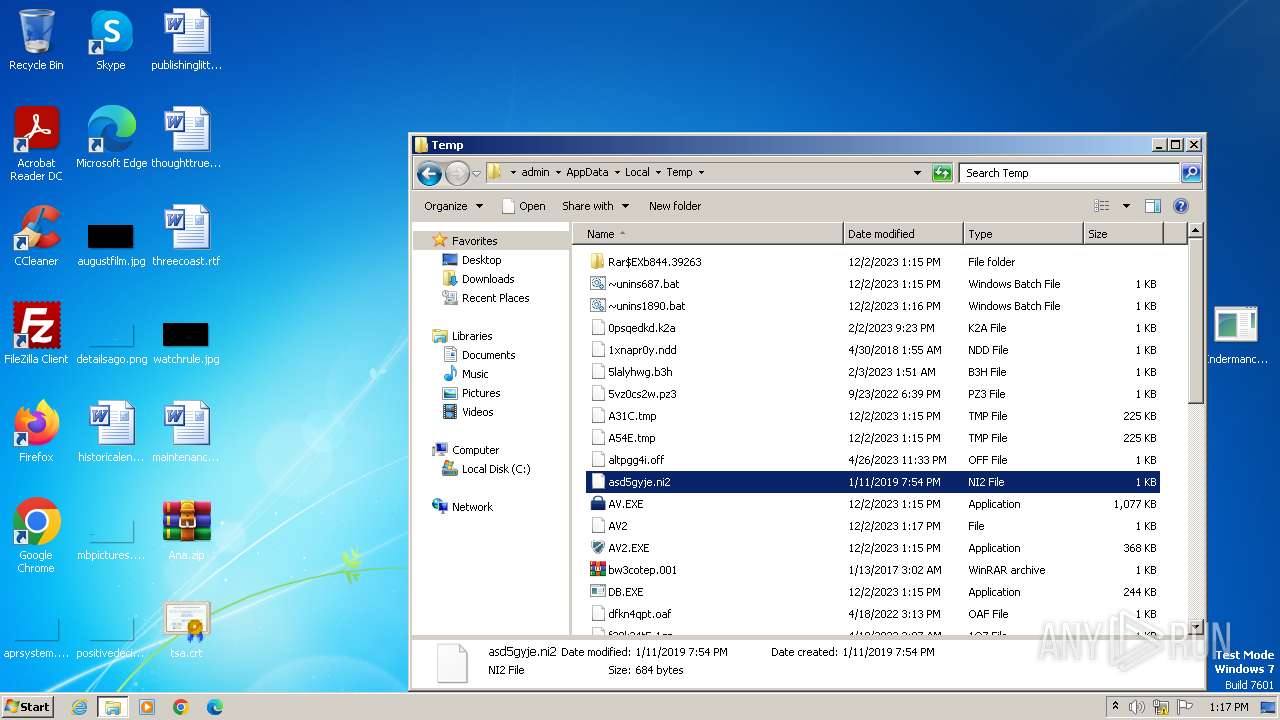Select the altpgg4i.off file

point(872,460)
